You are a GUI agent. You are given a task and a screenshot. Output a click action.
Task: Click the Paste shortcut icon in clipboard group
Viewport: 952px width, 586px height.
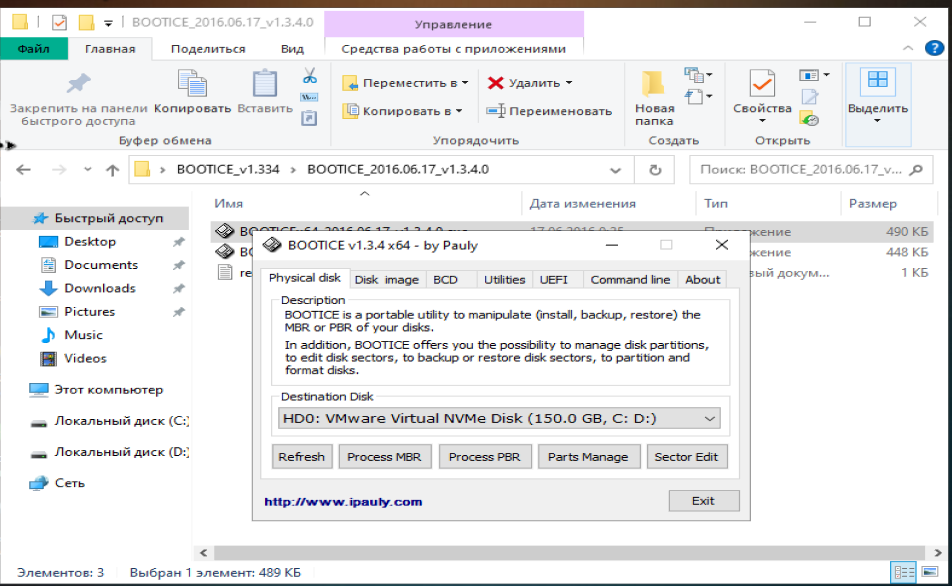(x=309, y=117)
